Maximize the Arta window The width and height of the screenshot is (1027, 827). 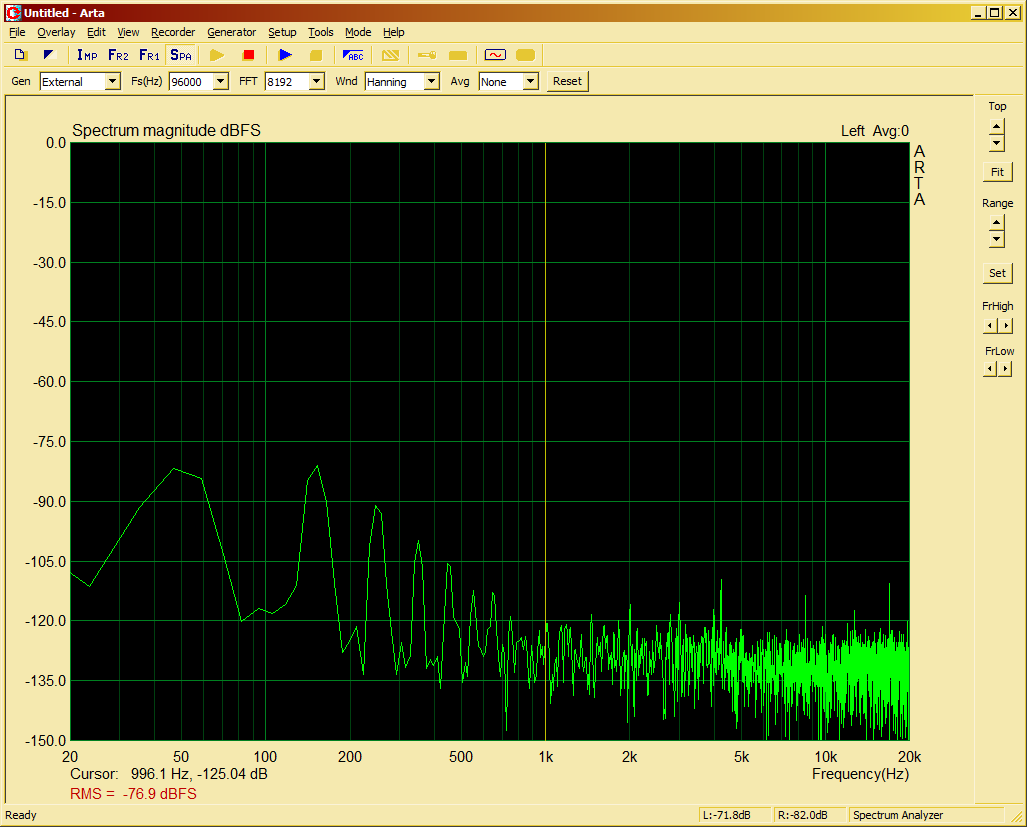tap(994, 12)
